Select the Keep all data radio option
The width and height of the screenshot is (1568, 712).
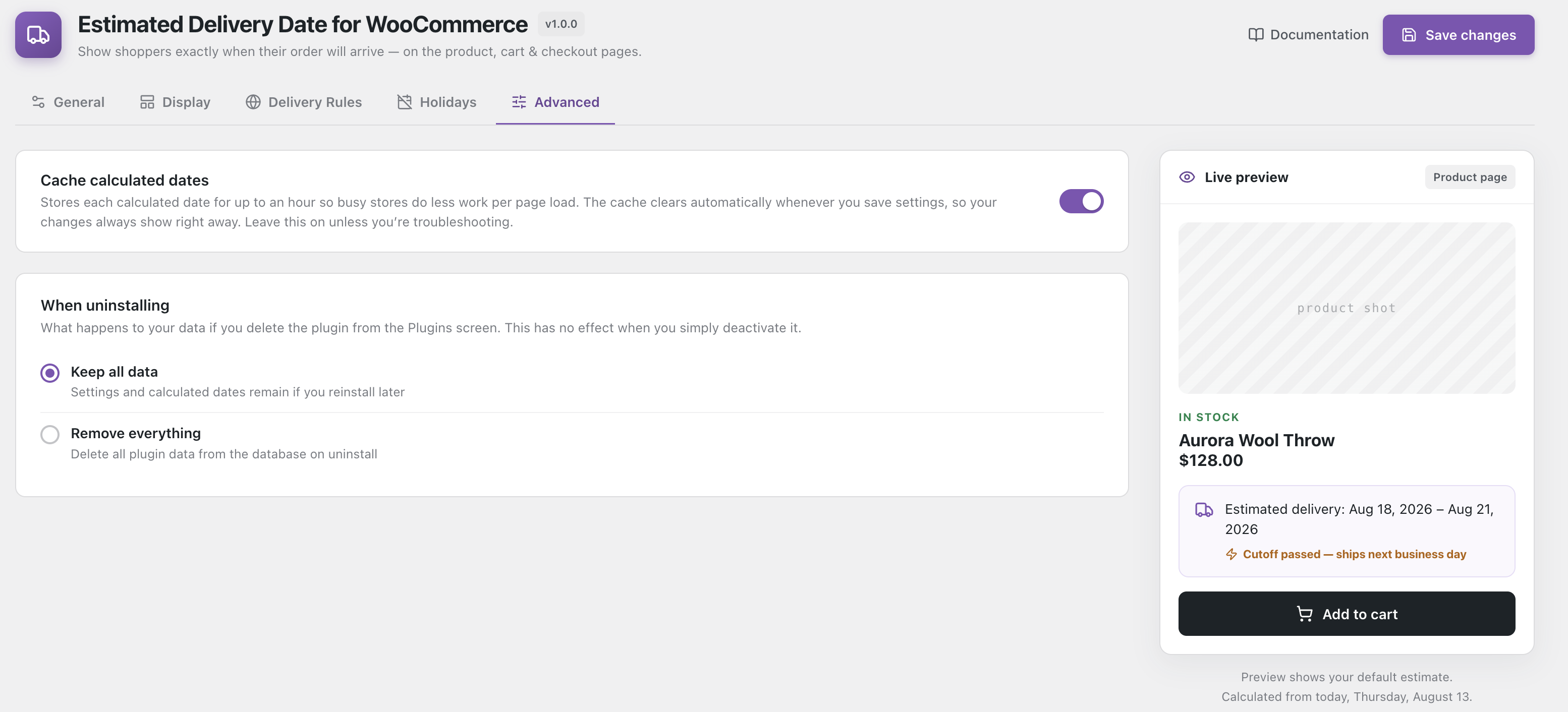pyautogui.click(x=50, y=373)
